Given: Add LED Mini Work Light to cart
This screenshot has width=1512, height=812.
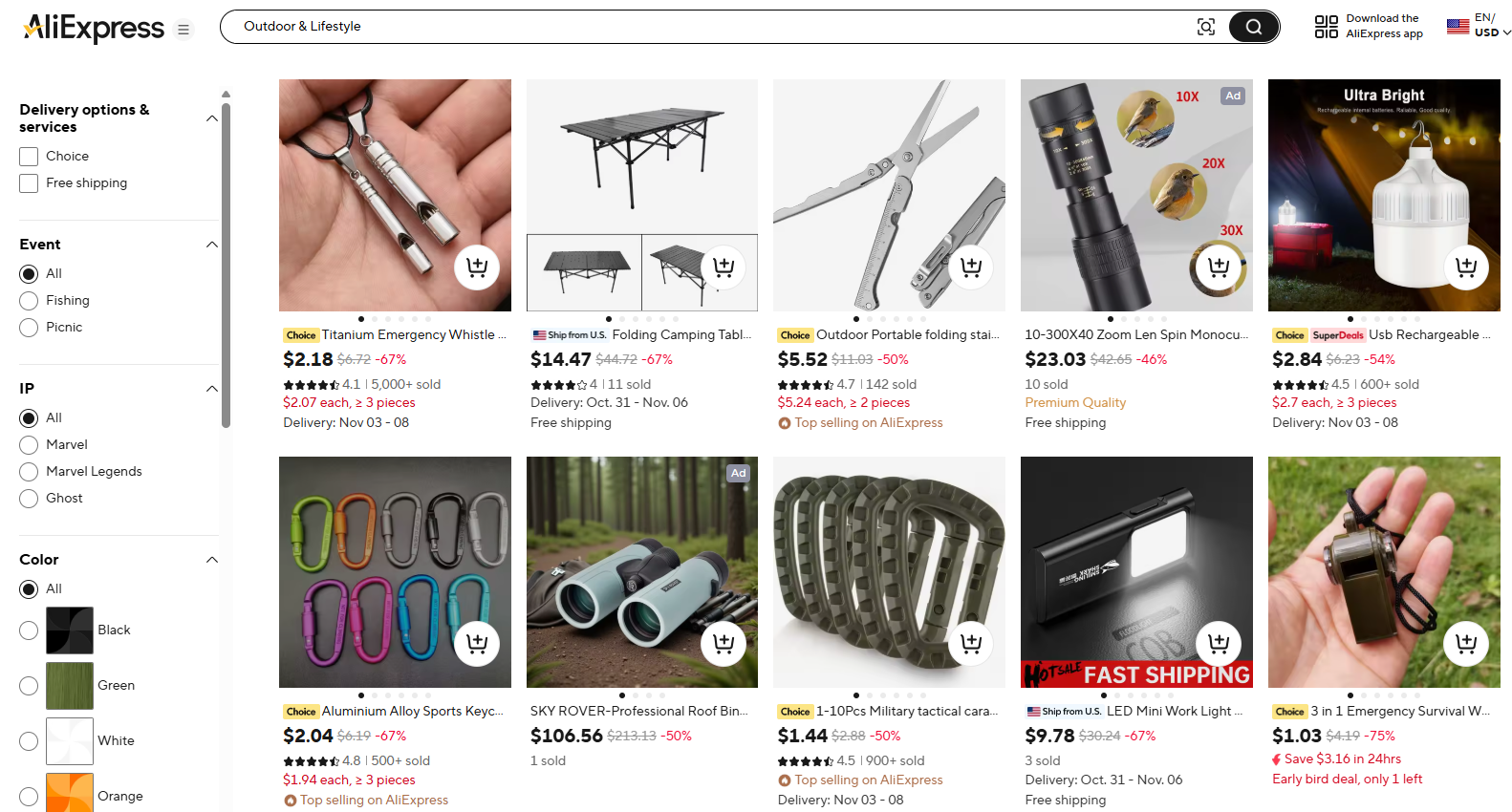Looking at the screenshot, I should 1218,644.
